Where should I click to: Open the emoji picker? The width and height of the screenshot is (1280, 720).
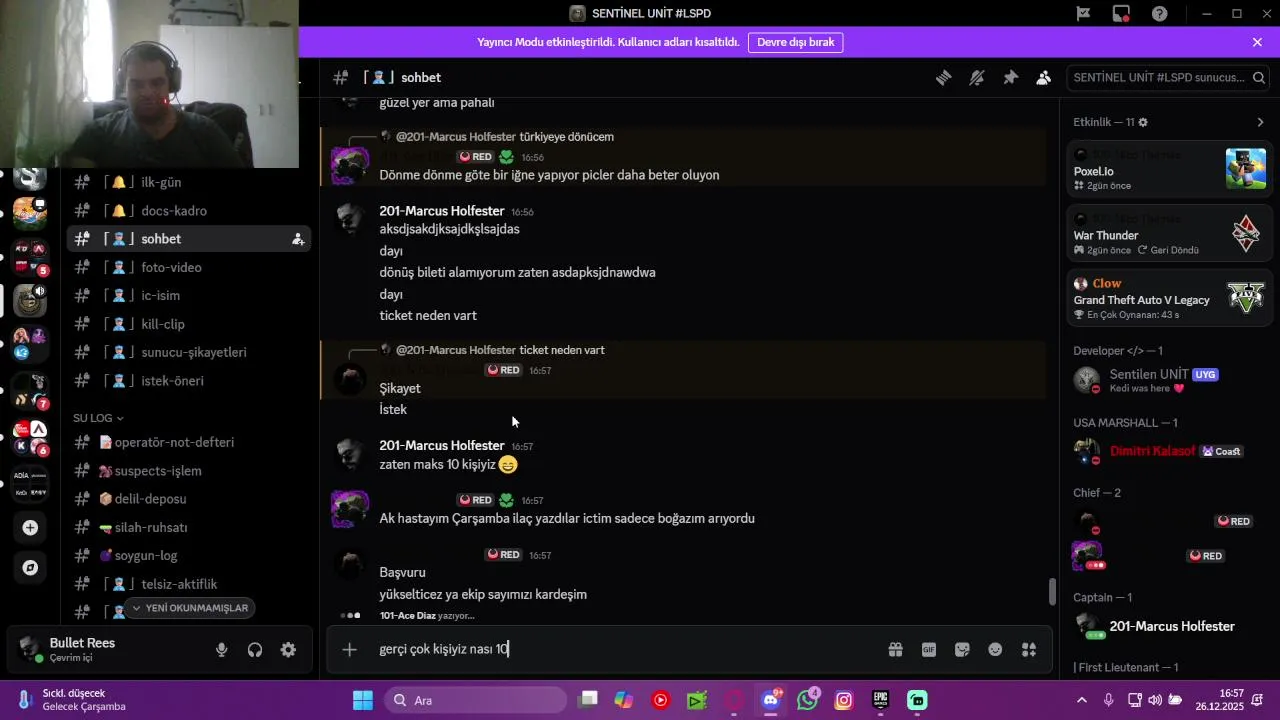pos(995,650)
